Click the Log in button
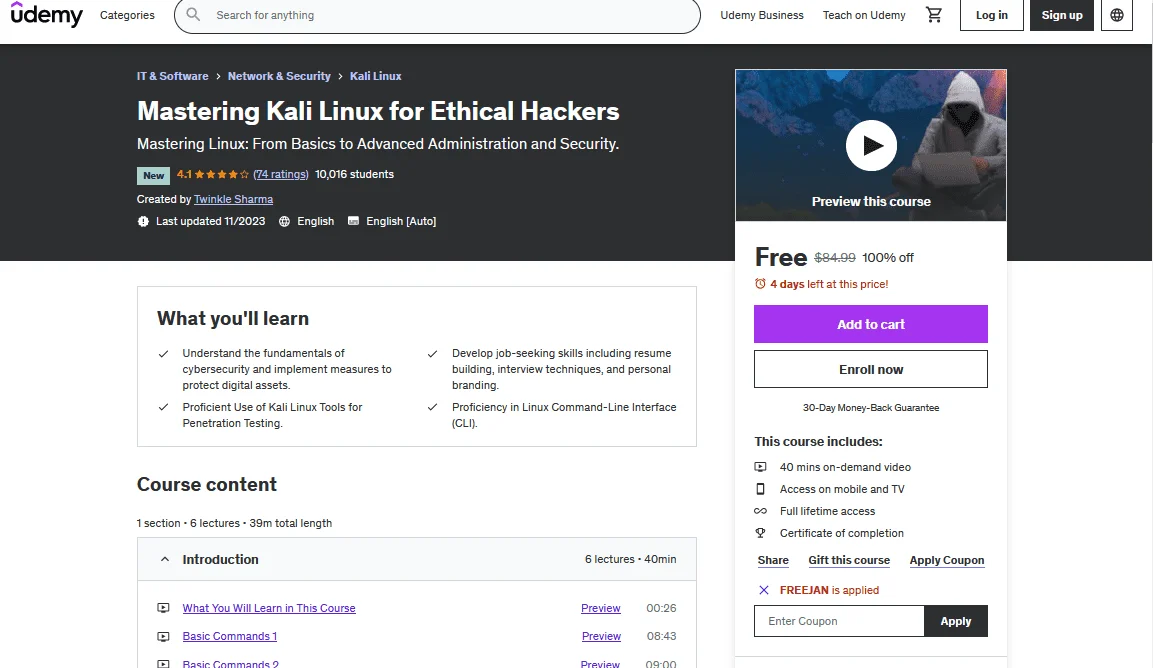The width and height of the screenshot is (1153, 668). [x=991, y=15]
